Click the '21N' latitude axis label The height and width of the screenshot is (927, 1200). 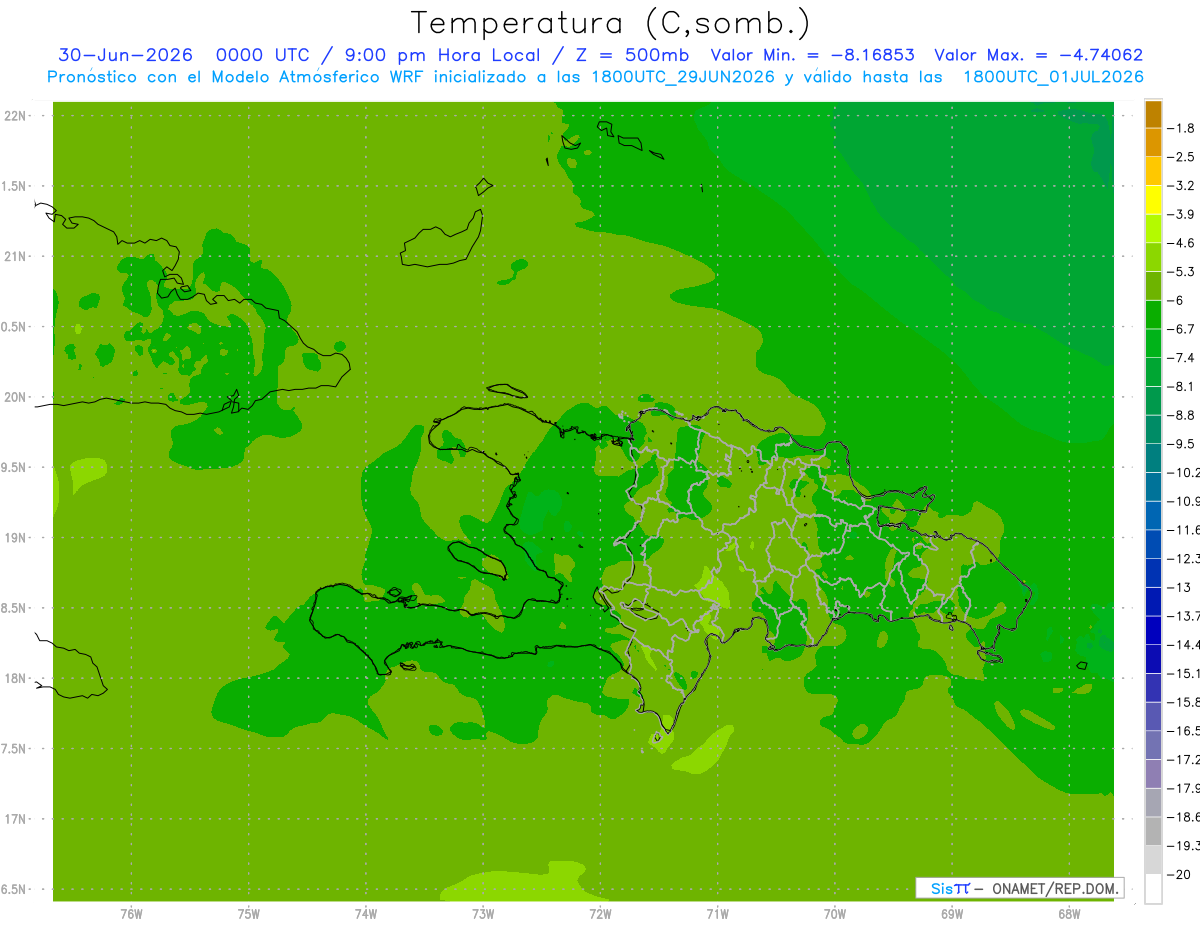pos(17,257)
